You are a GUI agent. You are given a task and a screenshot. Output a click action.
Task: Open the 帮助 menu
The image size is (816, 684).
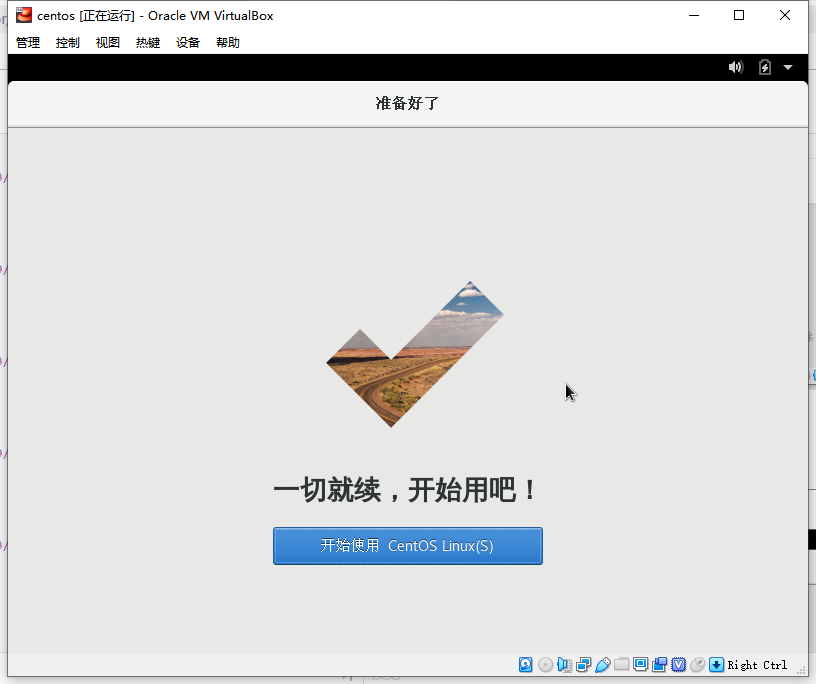228,43
